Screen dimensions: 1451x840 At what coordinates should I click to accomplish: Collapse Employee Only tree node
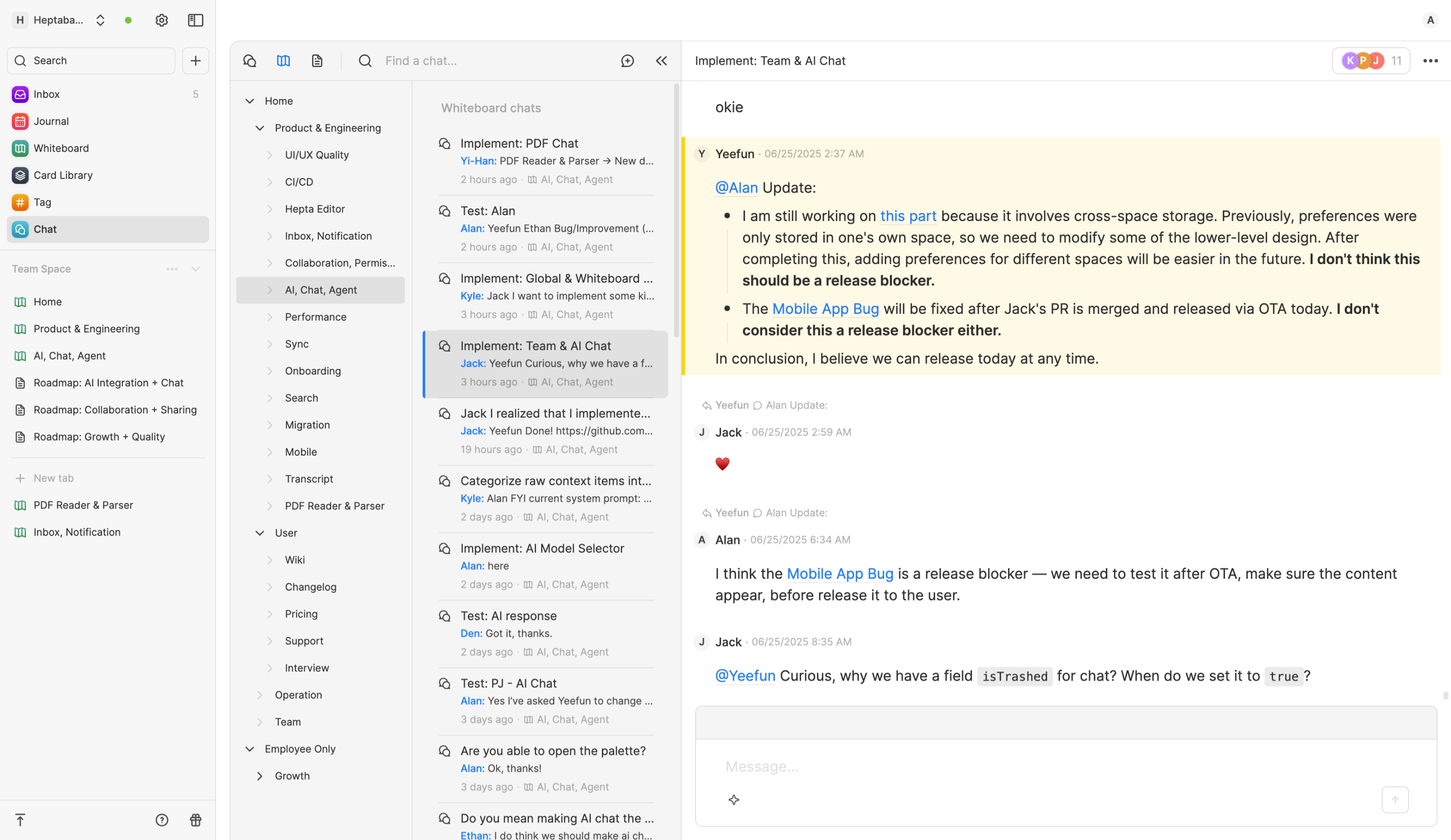(250, 749)
